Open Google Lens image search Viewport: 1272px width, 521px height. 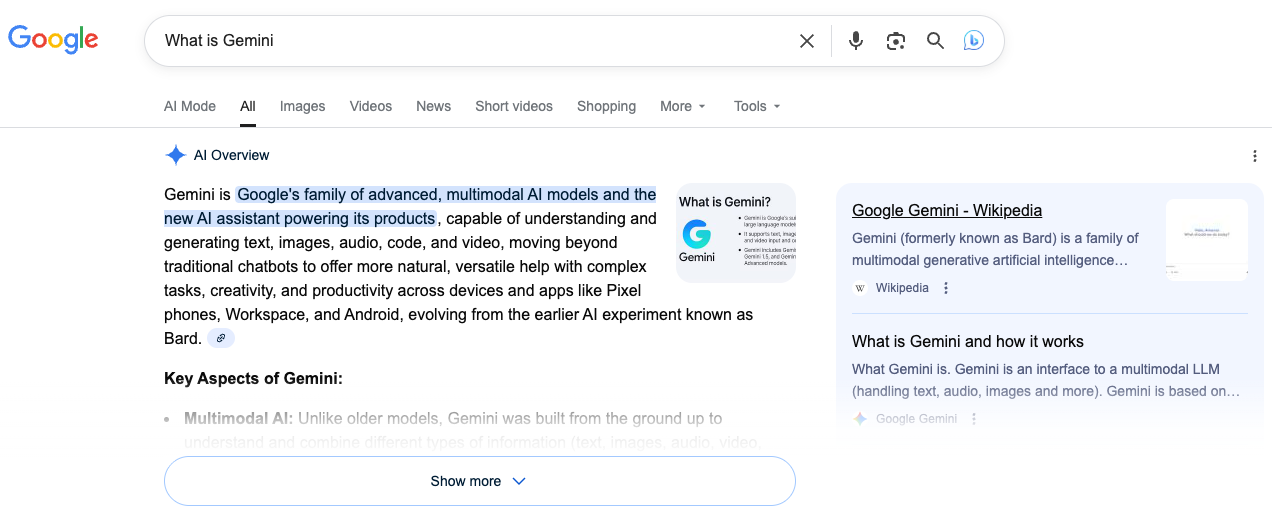click(x=895, y=41)
